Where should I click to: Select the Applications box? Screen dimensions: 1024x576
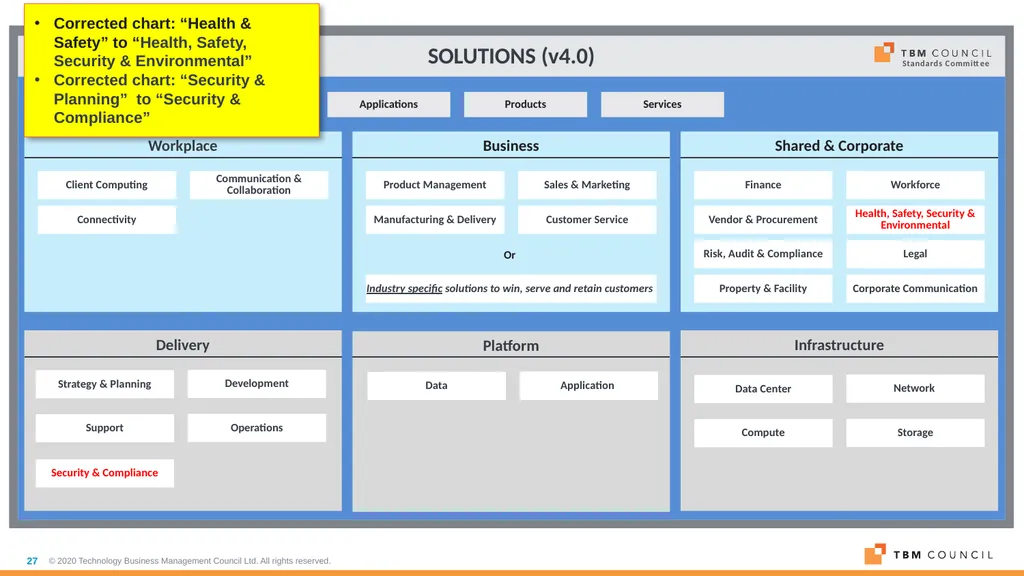point(389,104)
